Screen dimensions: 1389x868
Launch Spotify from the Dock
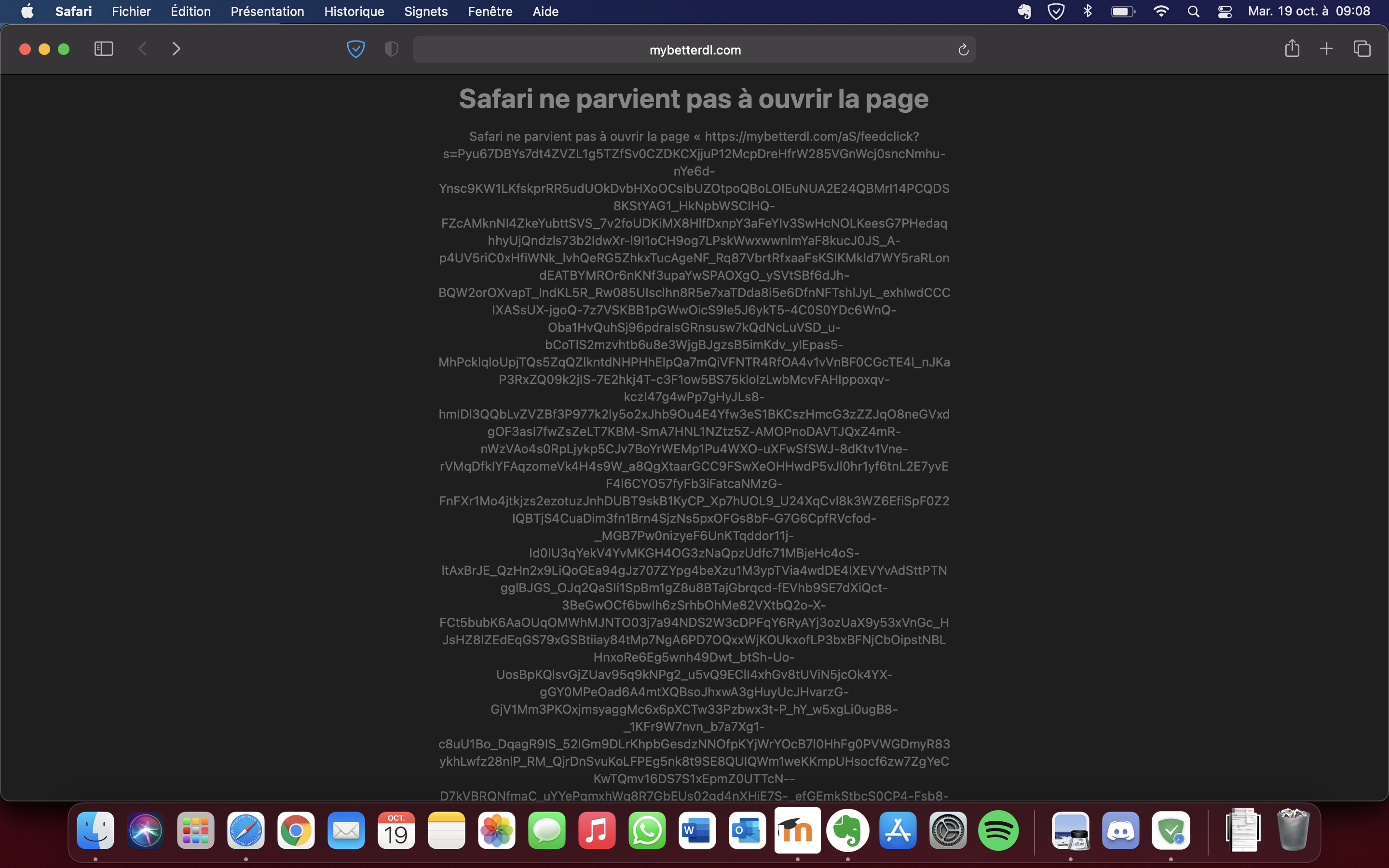pos(998,830)
